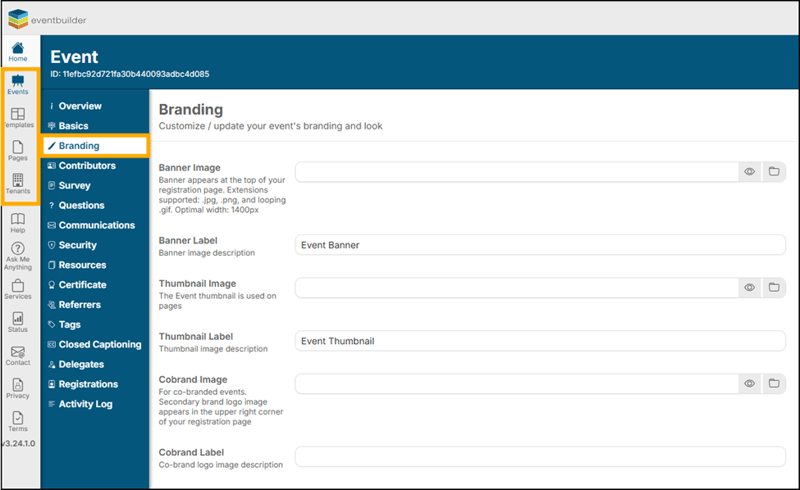The image size is (800, 490).
Task: Open the Templates section icon
Action: pos(18,117)
